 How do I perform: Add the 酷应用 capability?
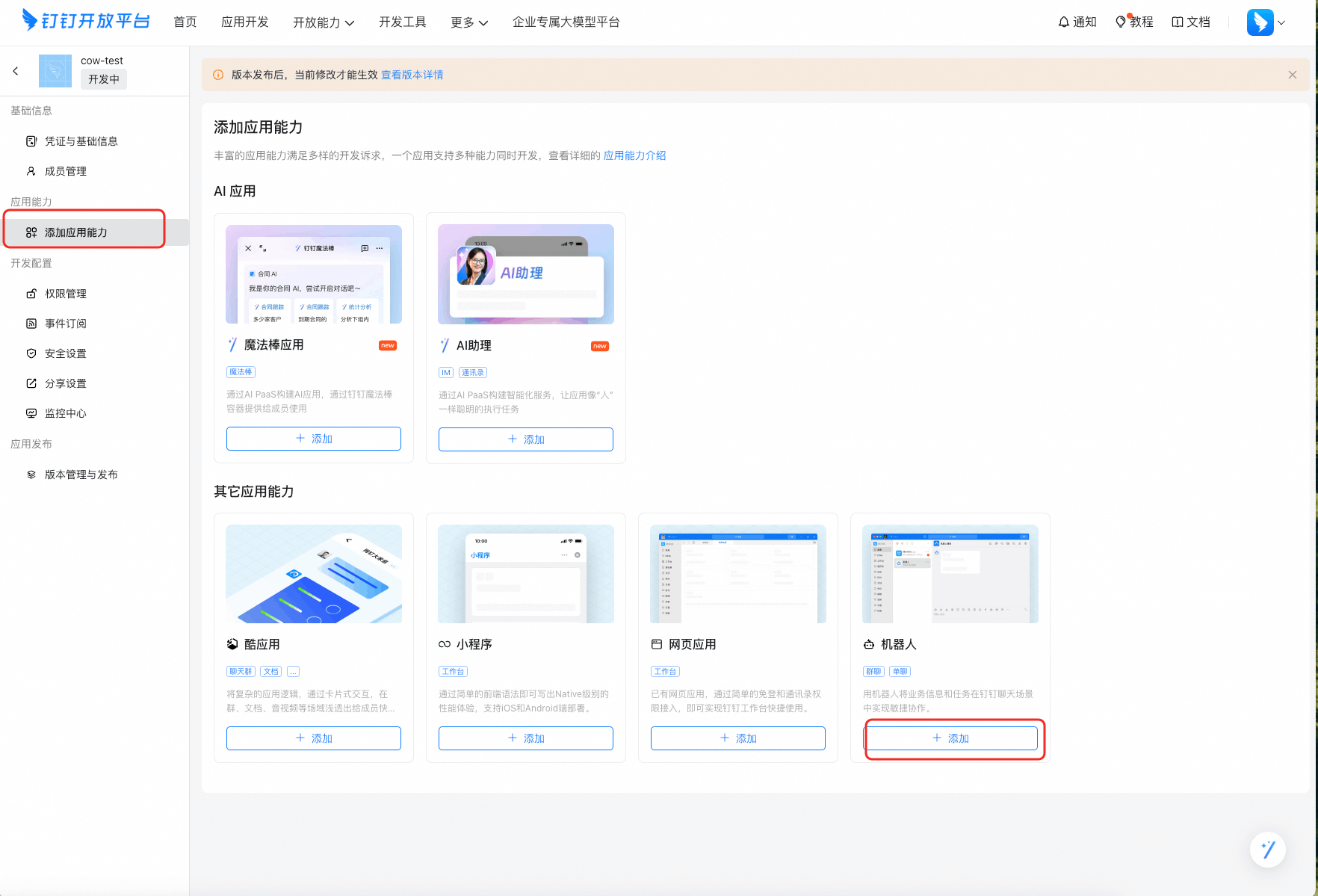[x=314, y=738]
